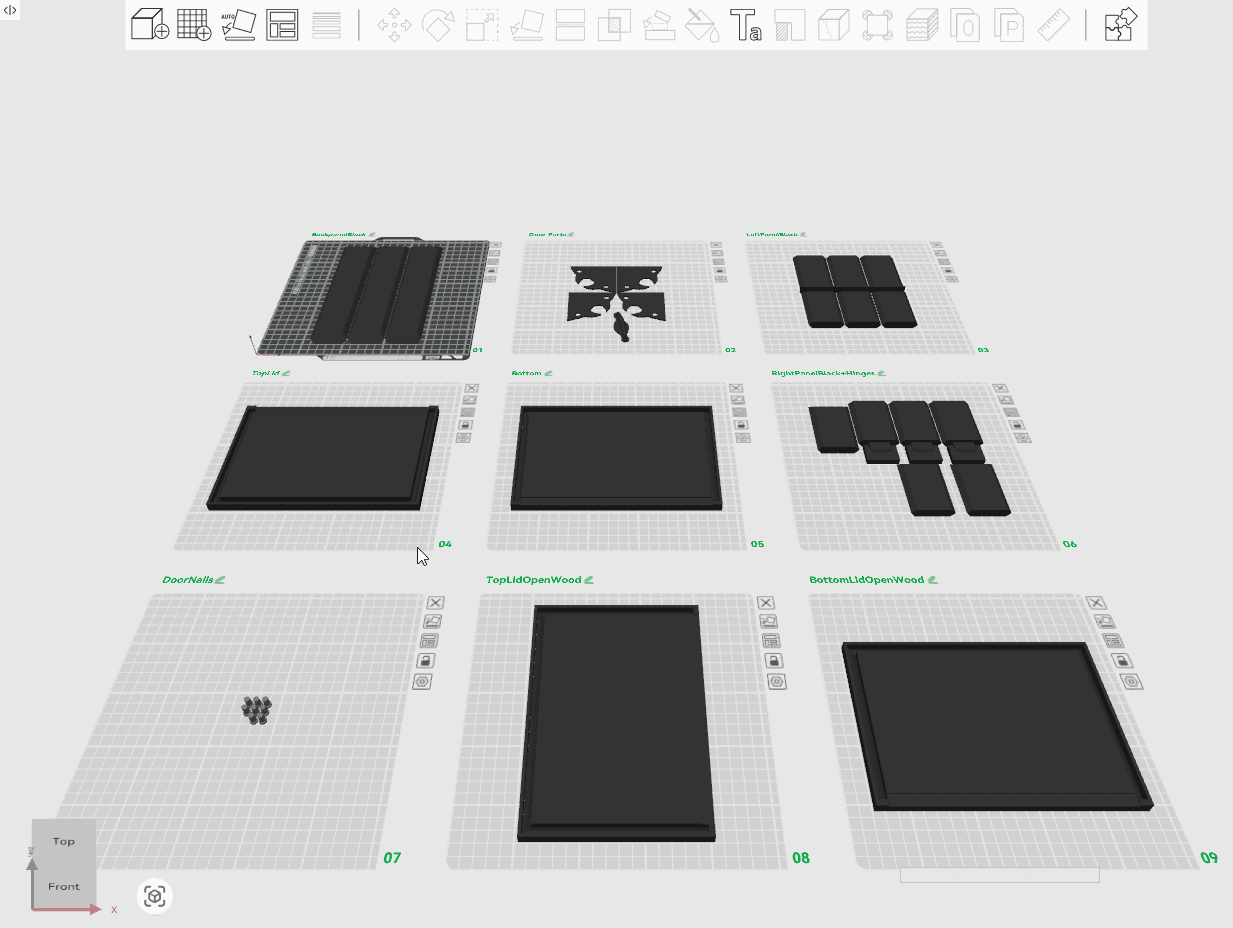1233x928 pixels.
Task: Open plate 05 settings gear
Action: (742, 437)
